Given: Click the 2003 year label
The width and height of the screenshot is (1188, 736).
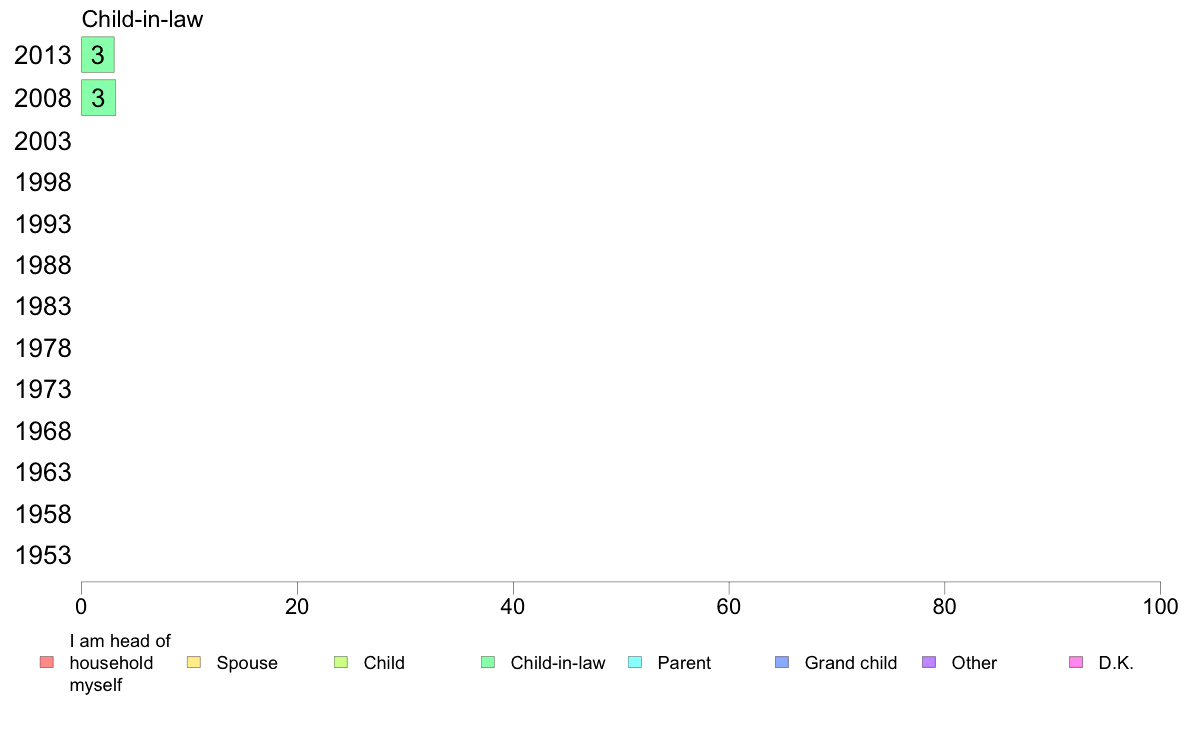Looking at the screenshot, I should 43,141.
